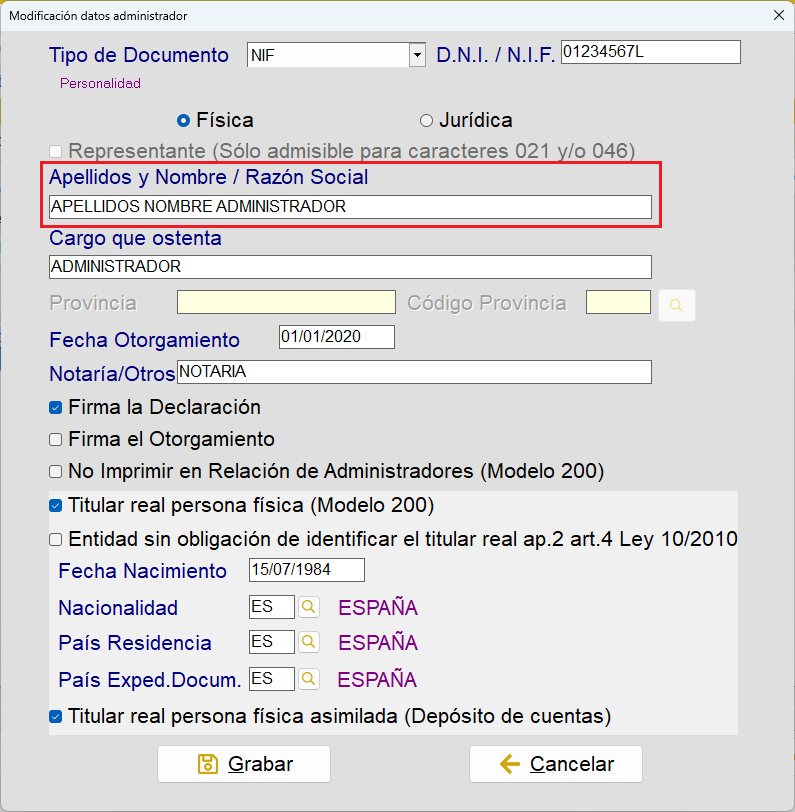Click the Cancelar button
Screen dimensions: 795x812
(556, 764)
